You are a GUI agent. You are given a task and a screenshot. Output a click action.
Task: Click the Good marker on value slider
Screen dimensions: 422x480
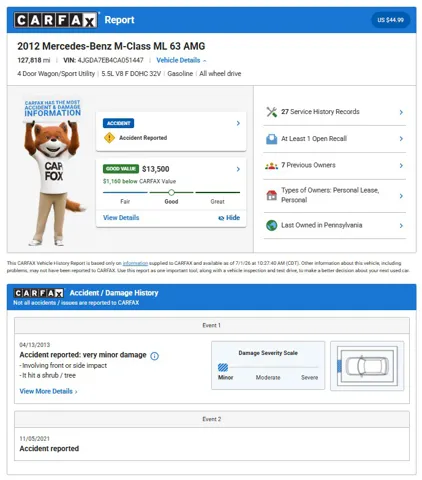pyautogui.click(x=171, y=192)
